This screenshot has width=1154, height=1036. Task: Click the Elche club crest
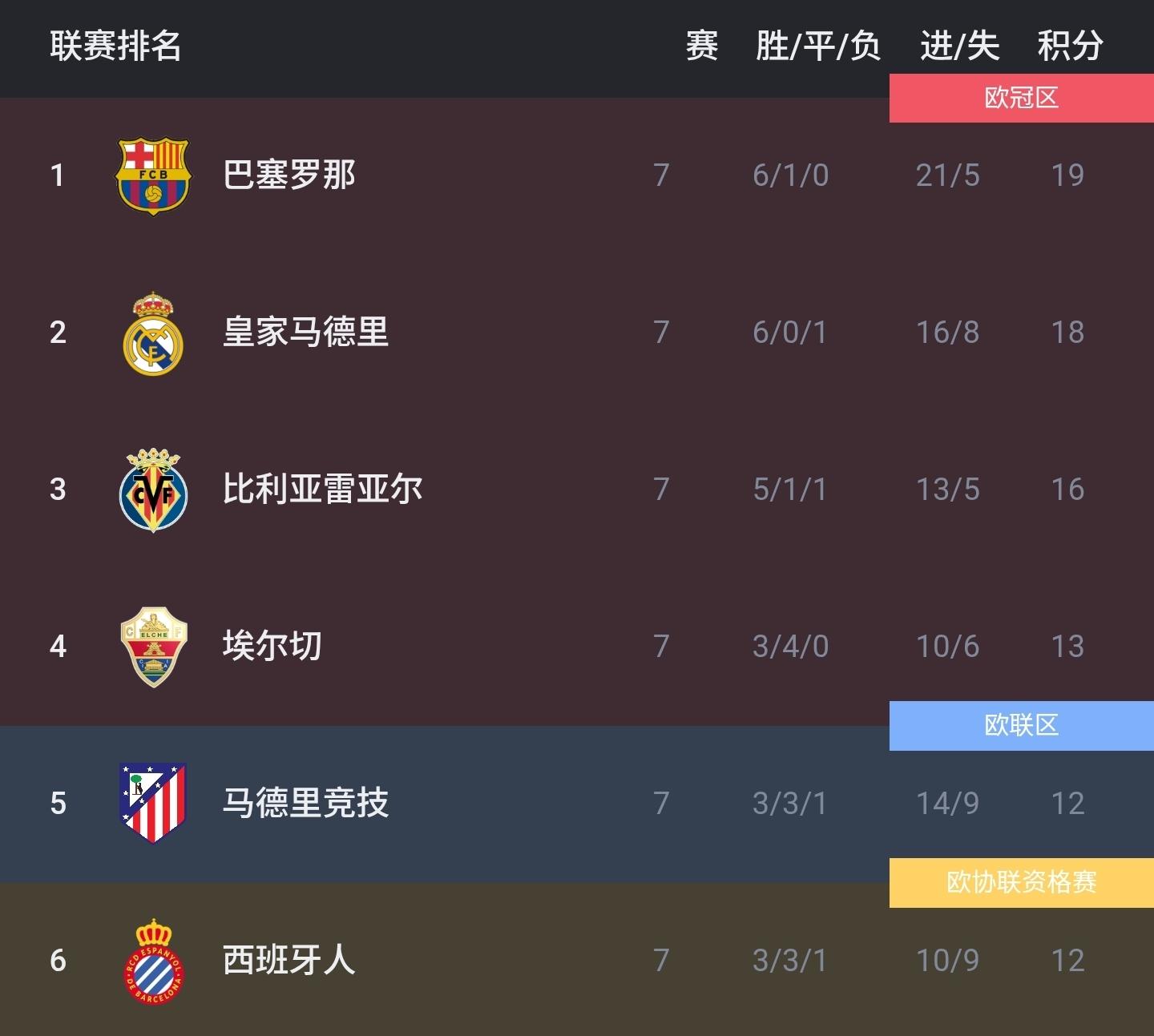pos(152,647)
